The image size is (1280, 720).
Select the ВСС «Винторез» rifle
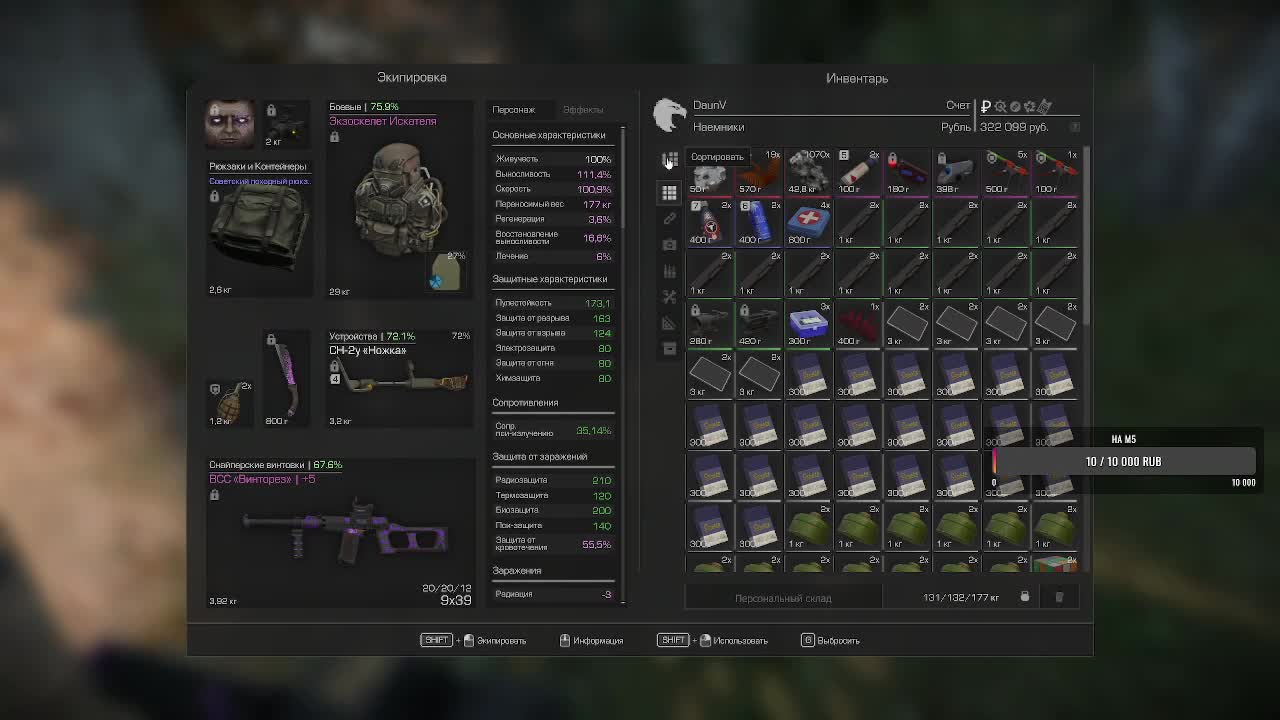[x=340, y=533]
